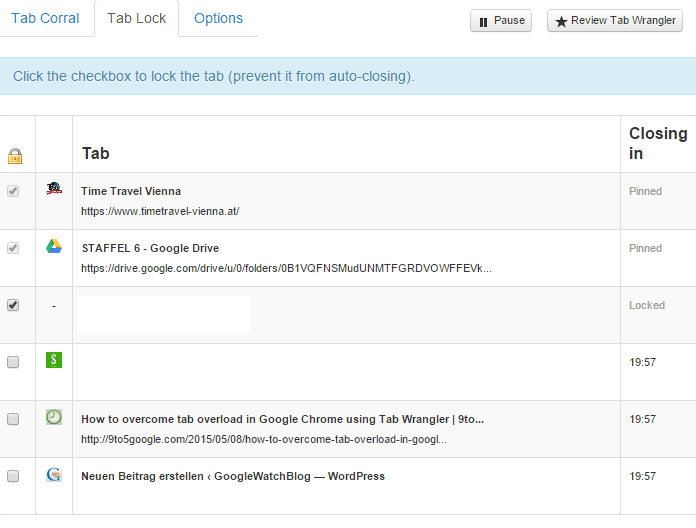Image resolution: width=696 pixels, height=528 pixels.
Task: Click the Time Travel Vienna favicon
Action: click(x=54, y=190)
